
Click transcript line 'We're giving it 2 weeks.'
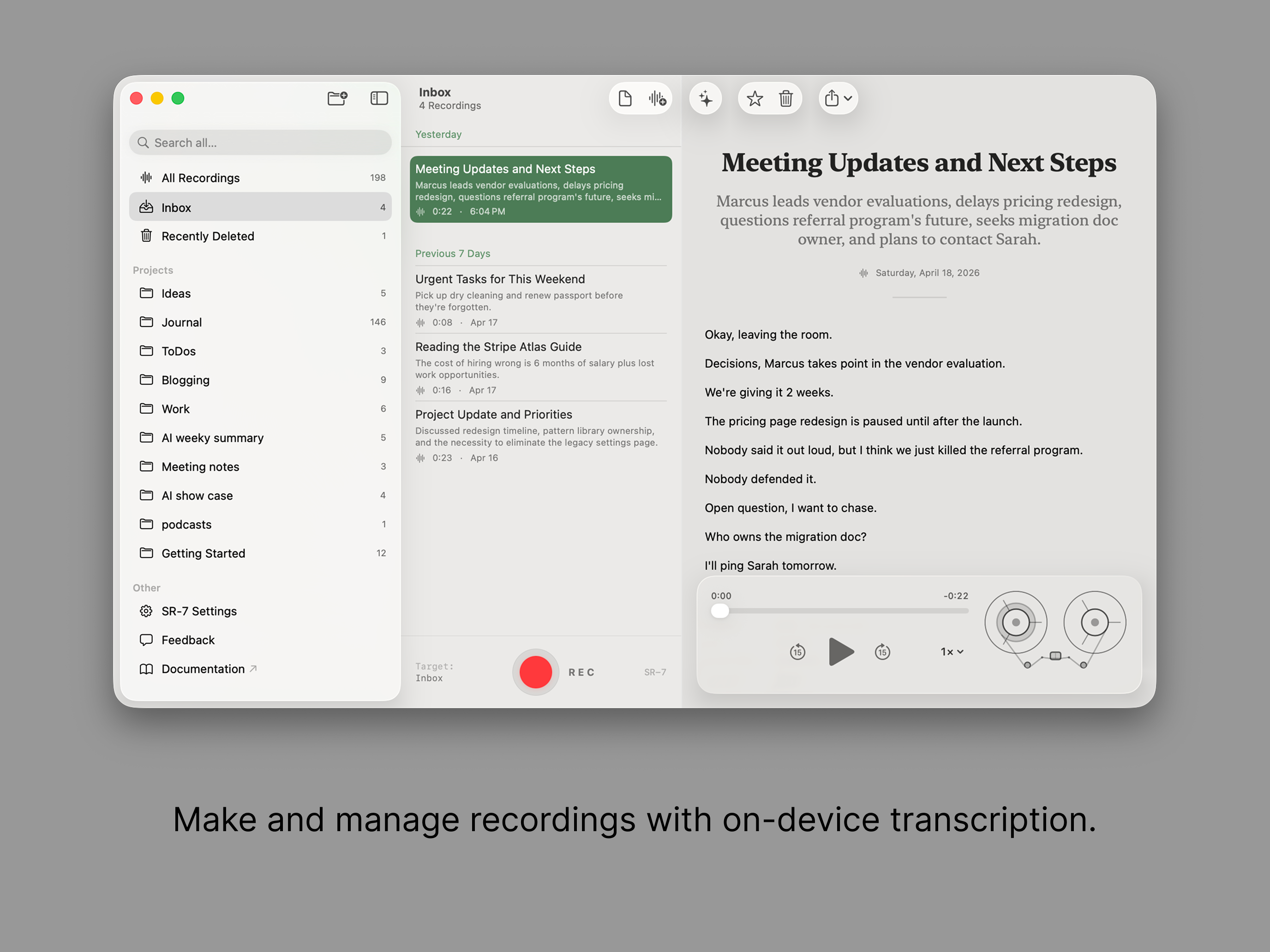[x=769, y=393]
